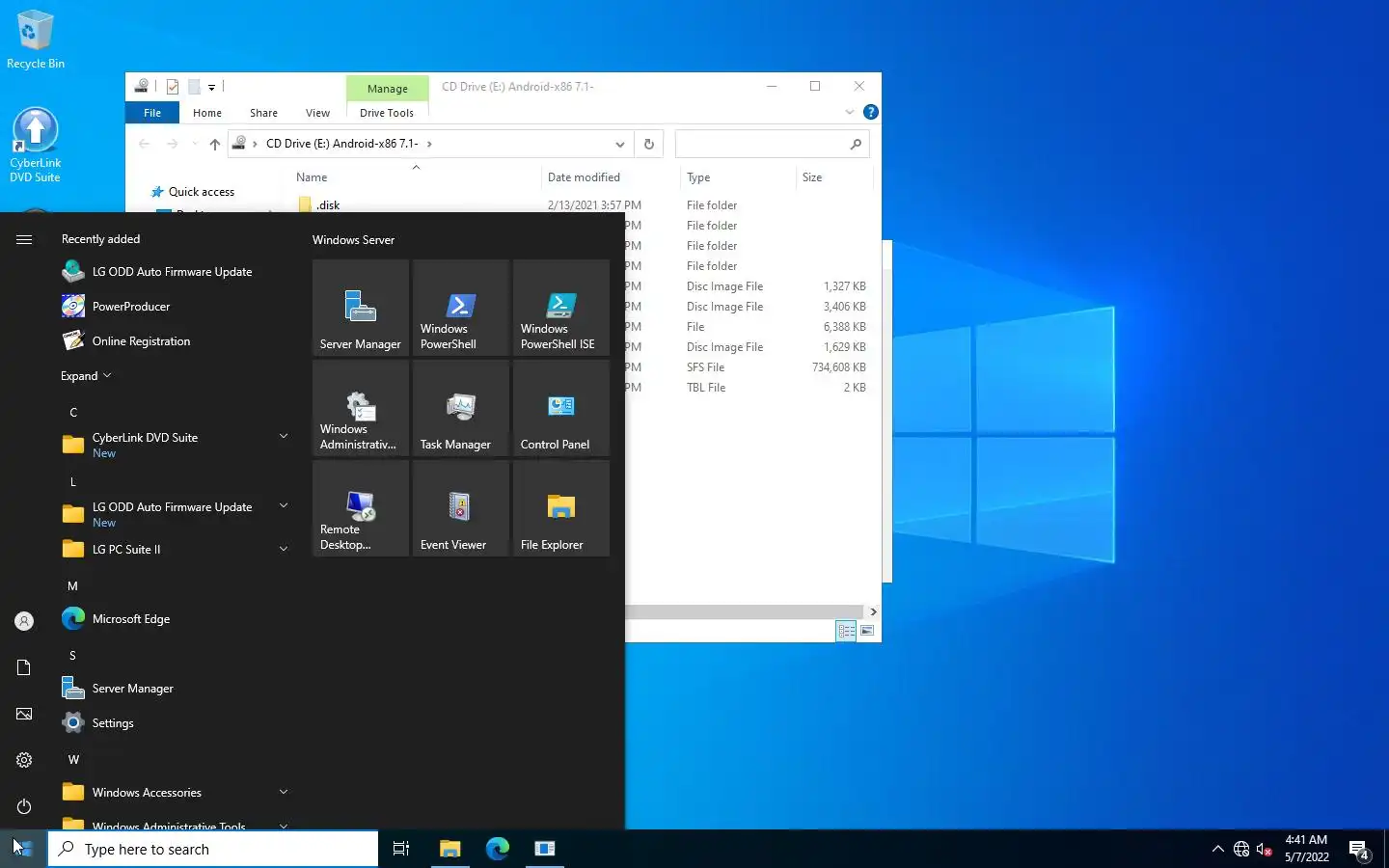This screenshot has width=1389, height=868.
Task: Open the Task Manager tile
Action: coord(461,408)
